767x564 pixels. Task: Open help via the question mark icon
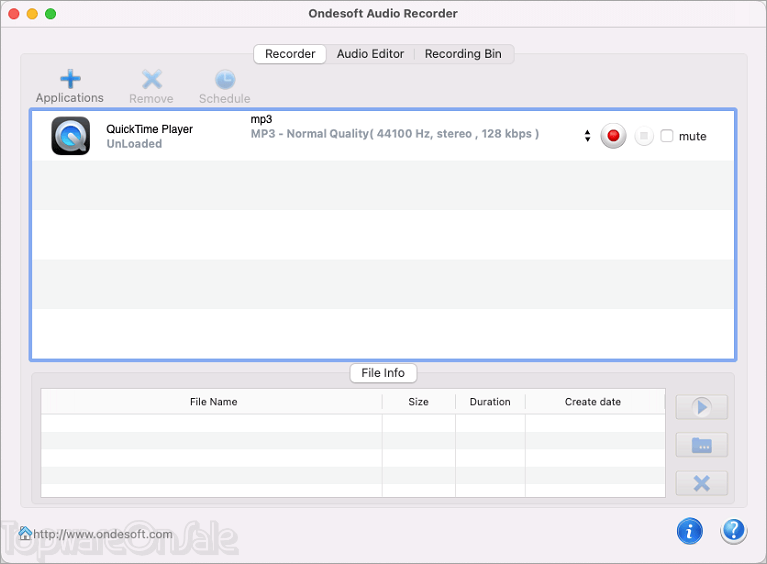point(734,531)
